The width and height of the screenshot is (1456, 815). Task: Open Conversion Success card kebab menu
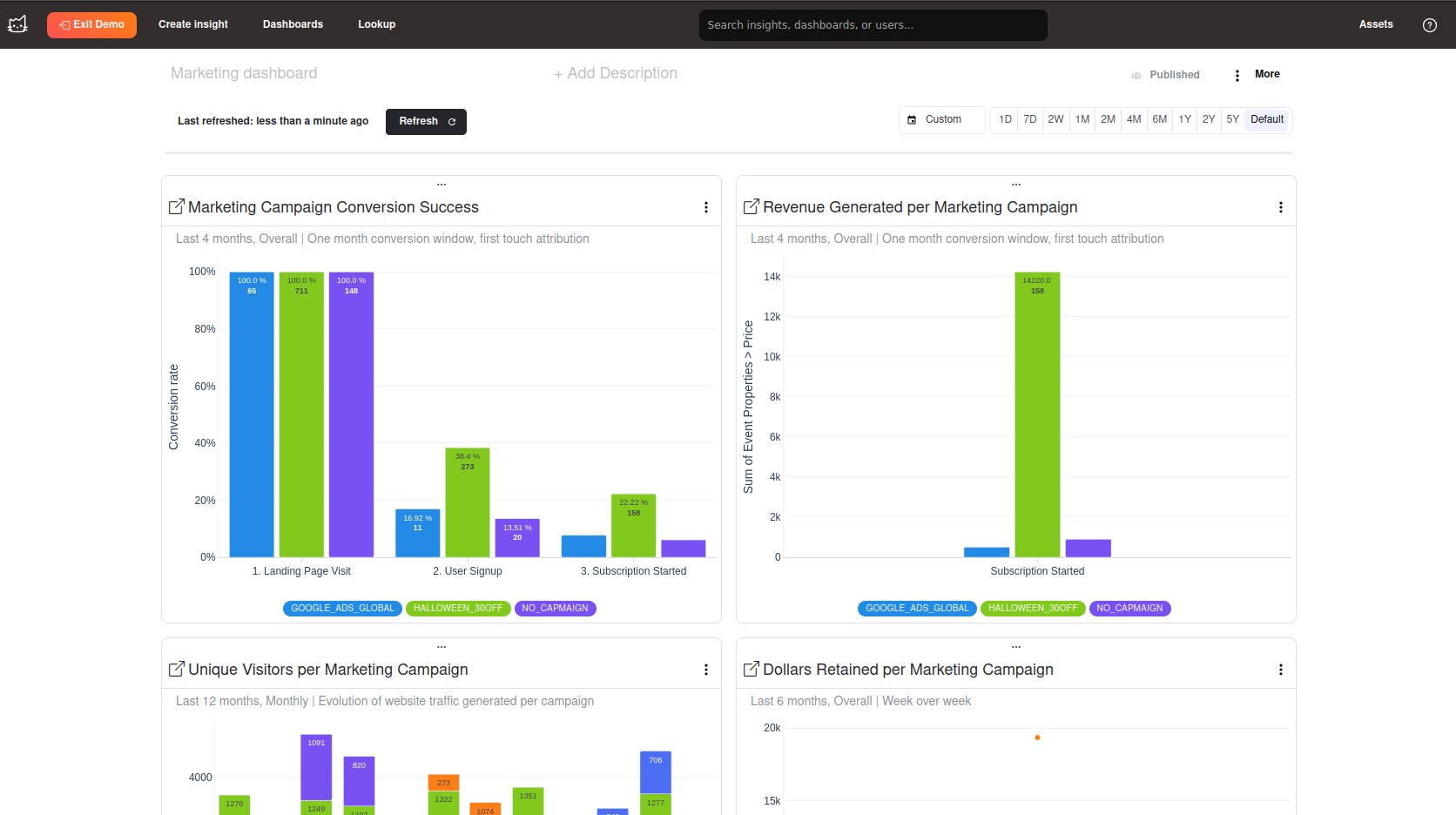[706, 207]
